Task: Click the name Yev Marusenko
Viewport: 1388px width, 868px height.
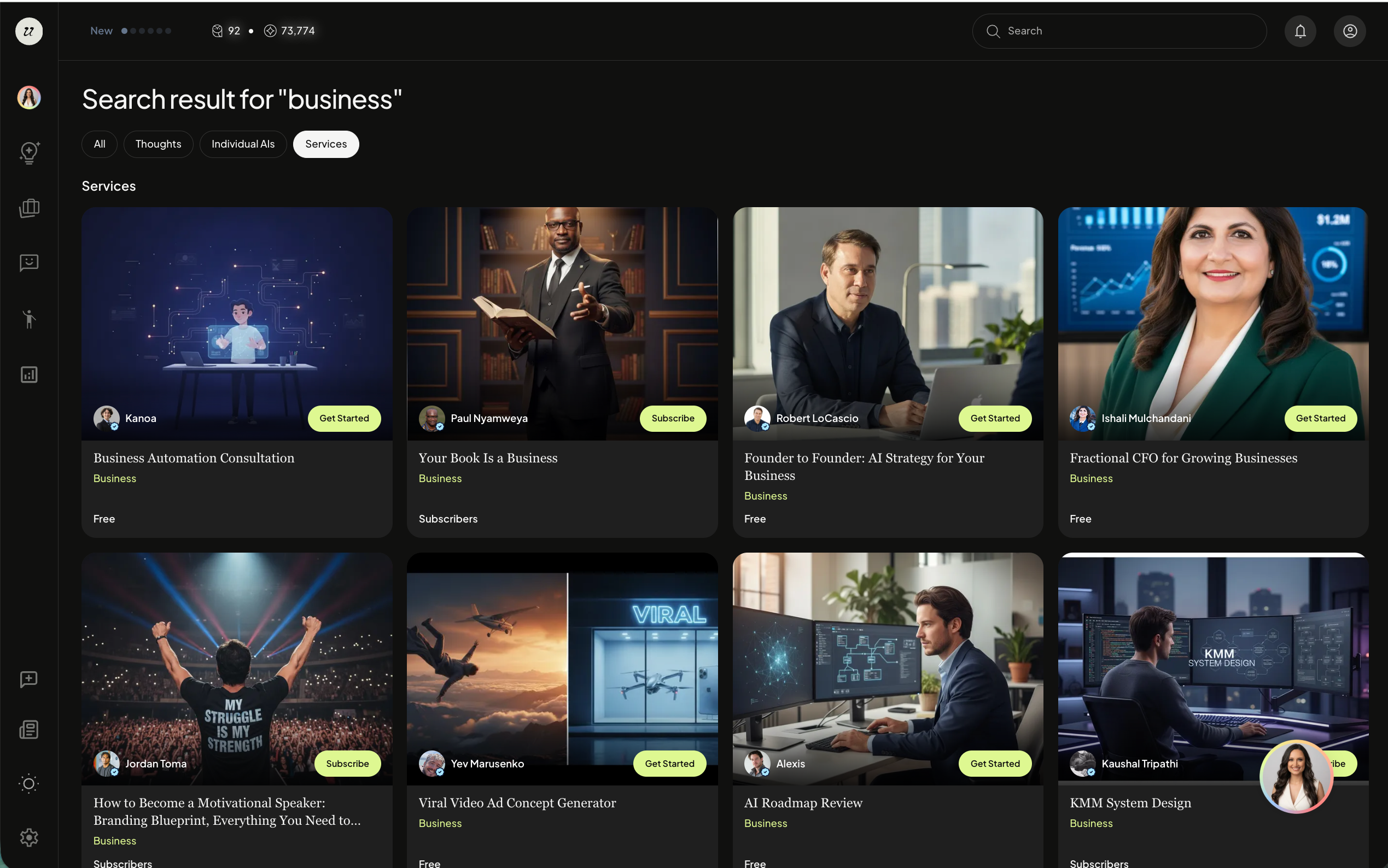Action: tap(488, 764)
